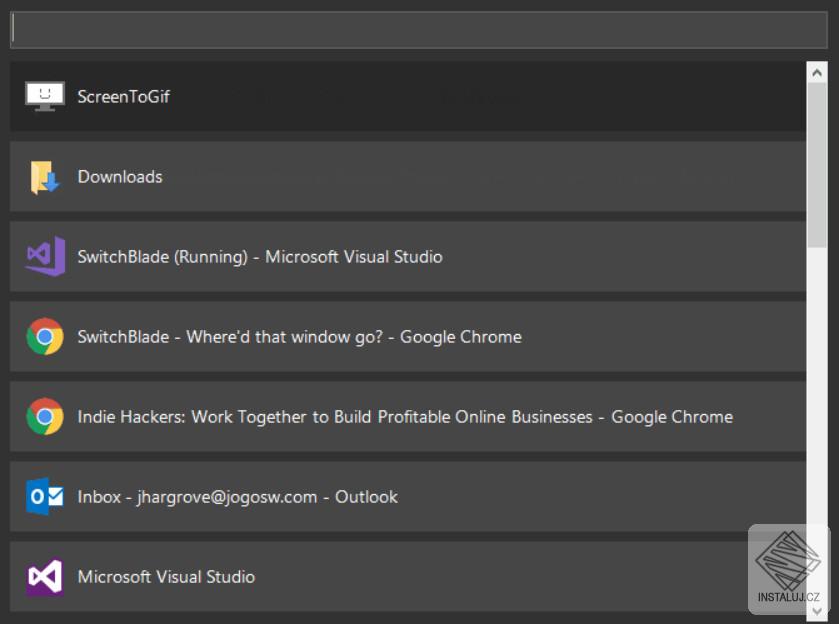Click the scrollbar track below the thumb
The width and height of the screenshot is (839, 624).
click(817, 400)
